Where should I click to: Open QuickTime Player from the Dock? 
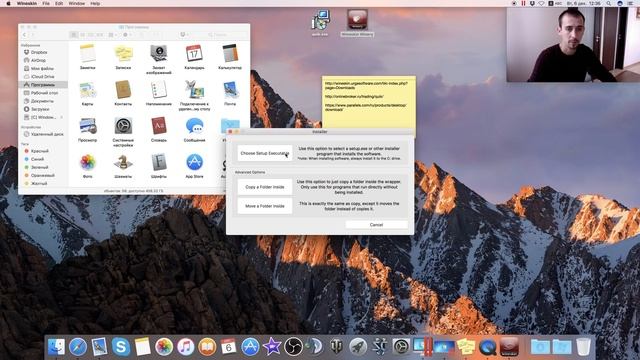[x=487, y=347]
